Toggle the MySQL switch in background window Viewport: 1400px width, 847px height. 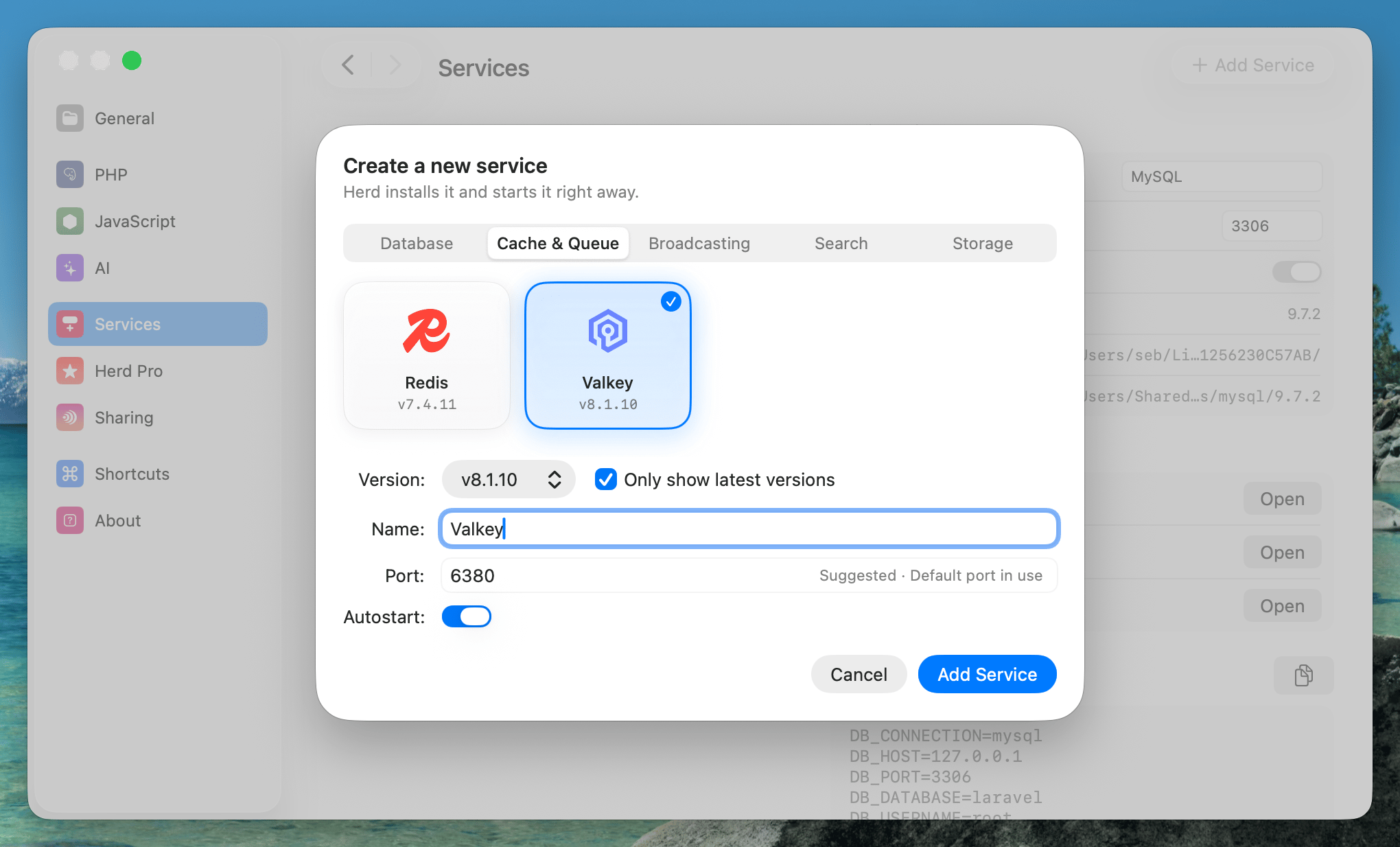point(1296,272)
